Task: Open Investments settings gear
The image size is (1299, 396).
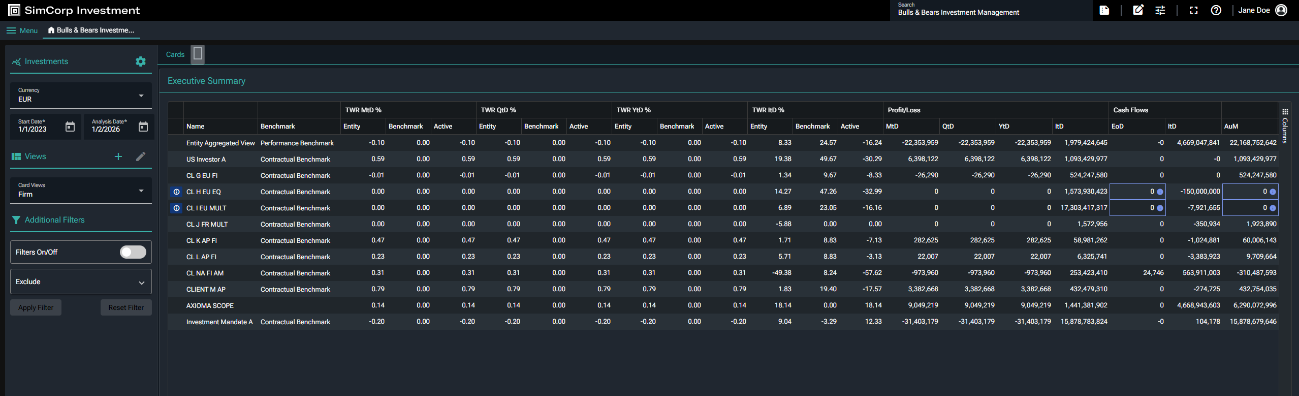Action: tap(141, 61)
